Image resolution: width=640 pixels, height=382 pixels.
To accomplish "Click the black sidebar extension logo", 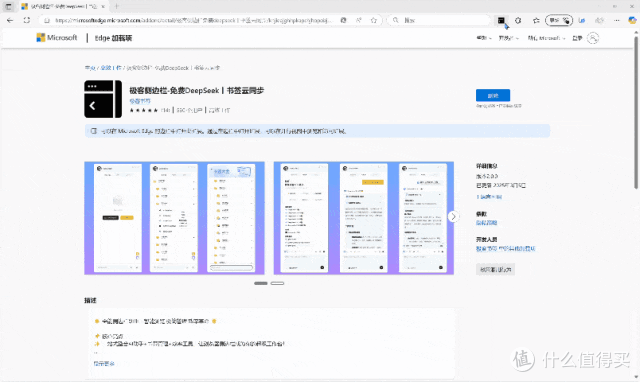I will click(103, 99).
